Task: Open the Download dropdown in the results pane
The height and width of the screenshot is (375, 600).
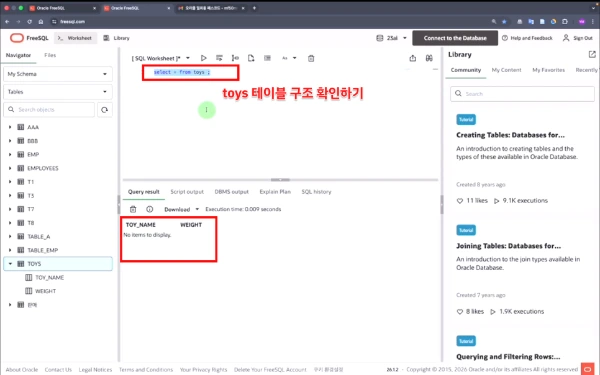Action: [182, 209]
